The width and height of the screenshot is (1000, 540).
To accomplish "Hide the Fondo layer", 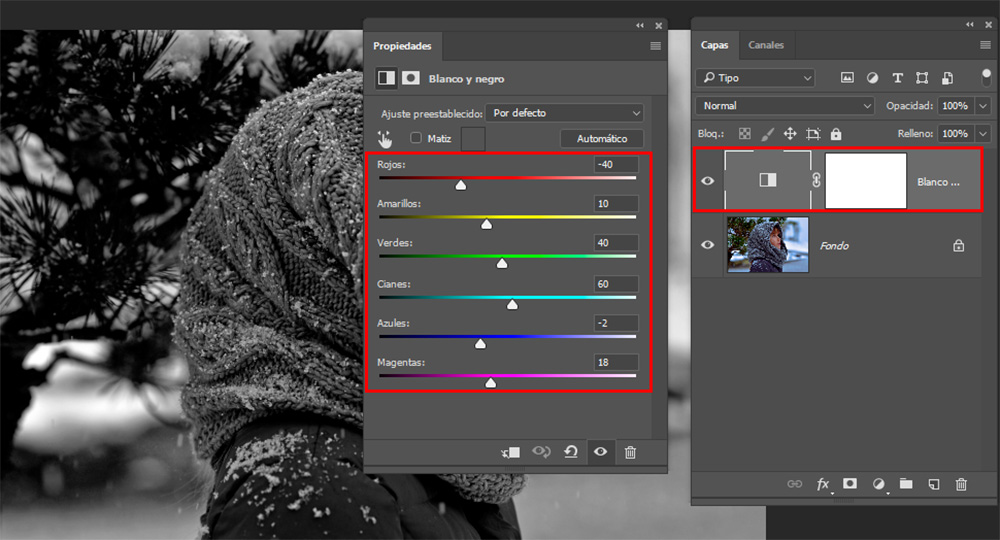I will [x=707, y=245].
